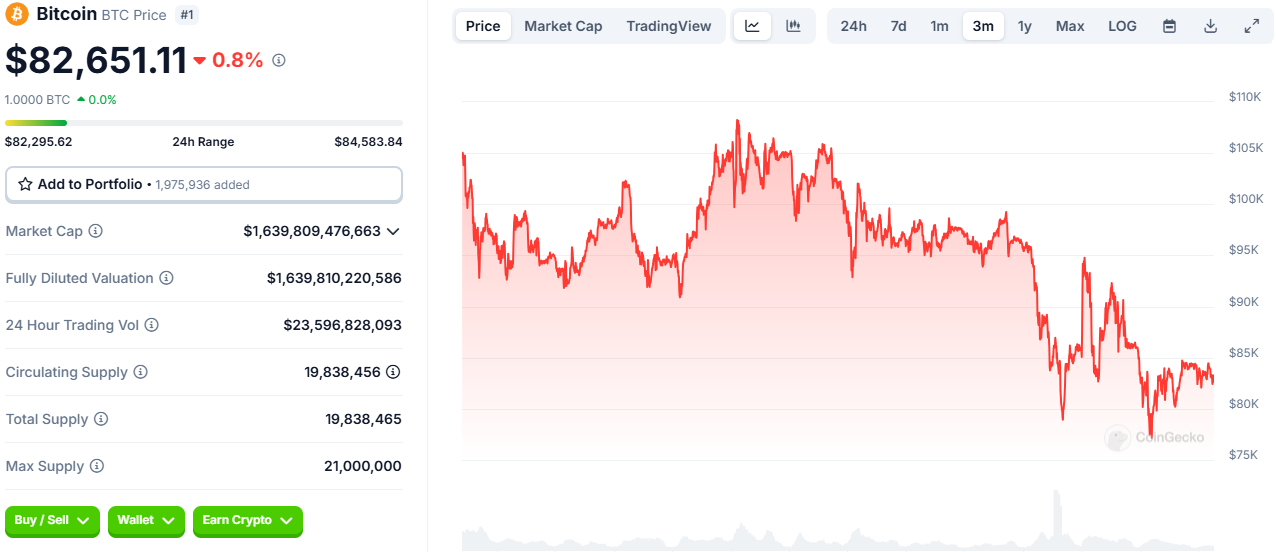Click the line chart view icon
The image size is (1276, 552).
(x=752, y=26)
